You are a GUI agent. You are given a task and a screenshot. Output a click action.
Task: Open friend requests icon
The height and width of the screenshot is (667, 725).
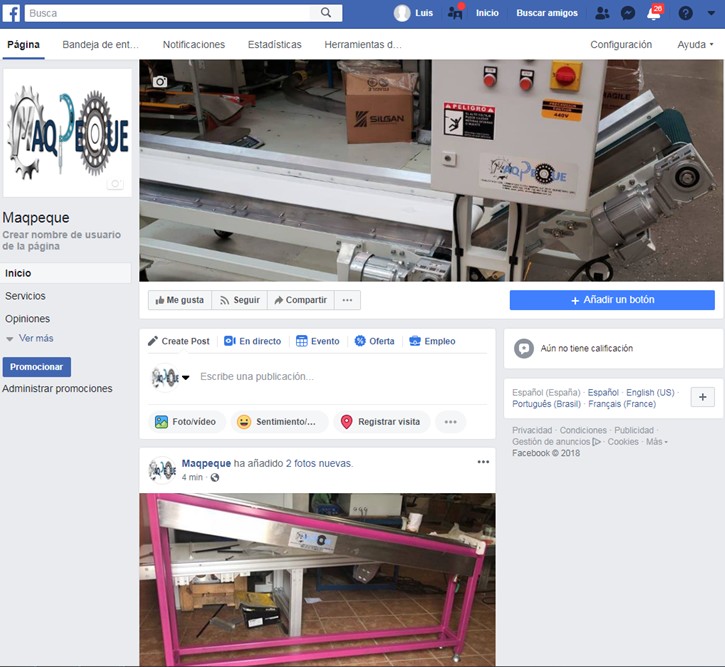pyautogui.click(x=602, y=13)
